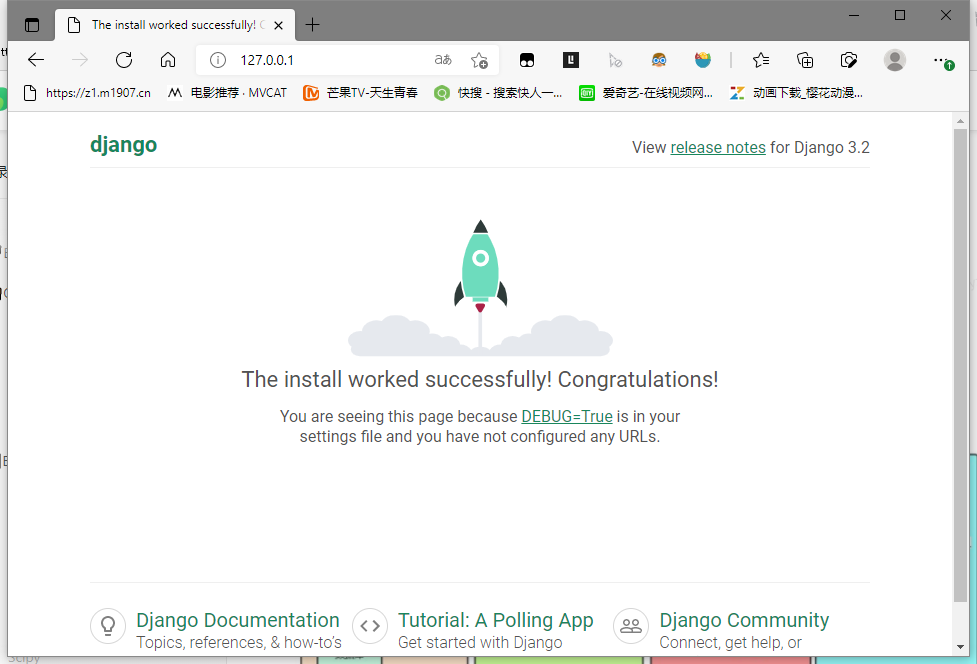The height and width of the screenshot is (664, 977).
Task: Open the Django Documentation link
Action: click(238, 620)
